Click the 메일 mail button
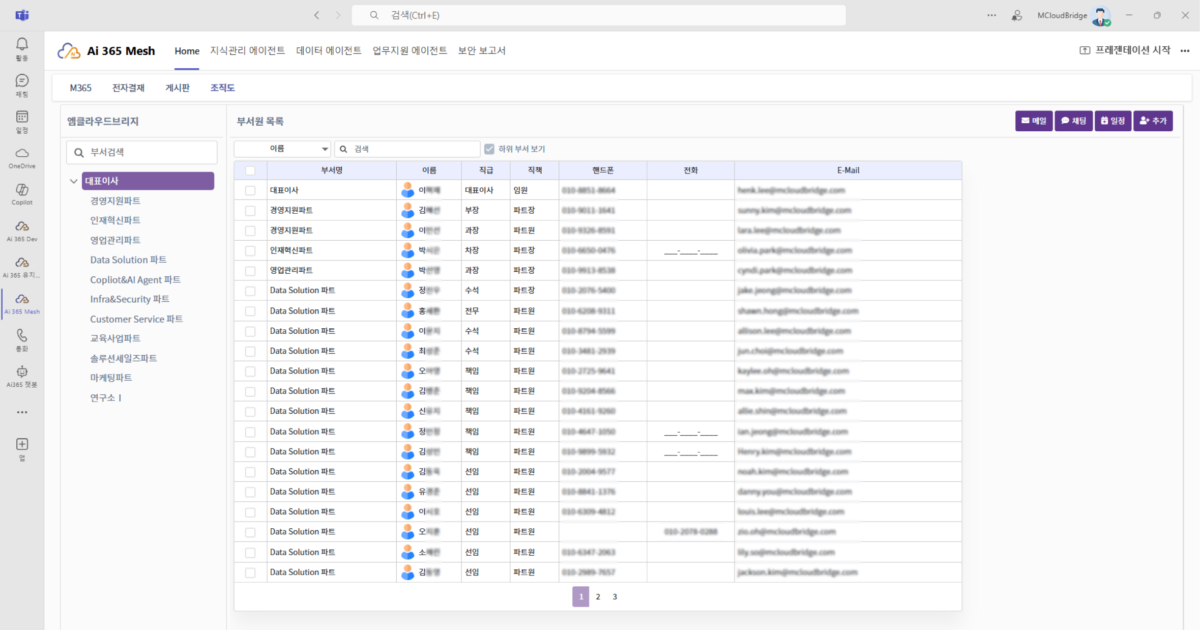Image resolution: width=1200 pixels, height=630 pixels. 1033,121
